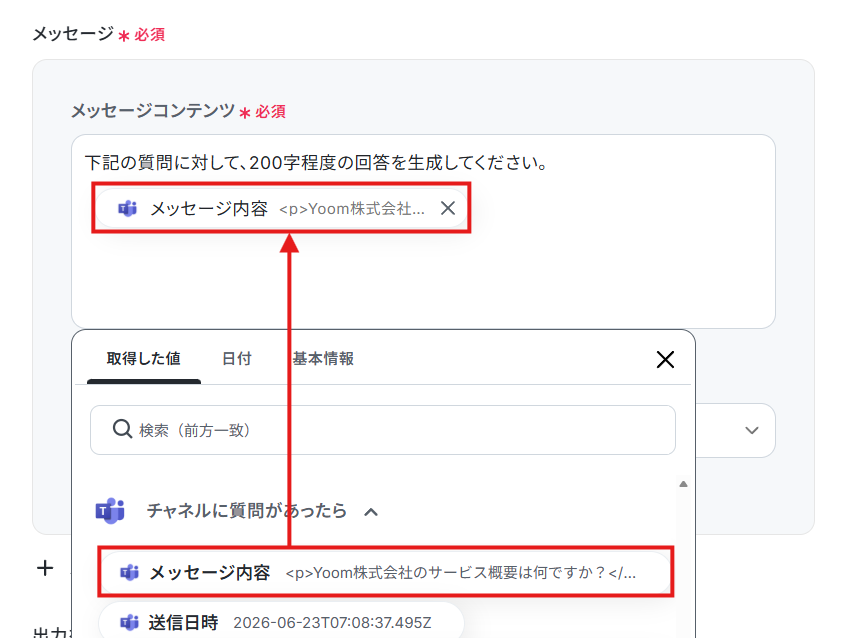This screenshot has height=638, width=850.
Task: Click the large Teams icon beside チャネルに質問があったら
Action: tap(110, 510)
